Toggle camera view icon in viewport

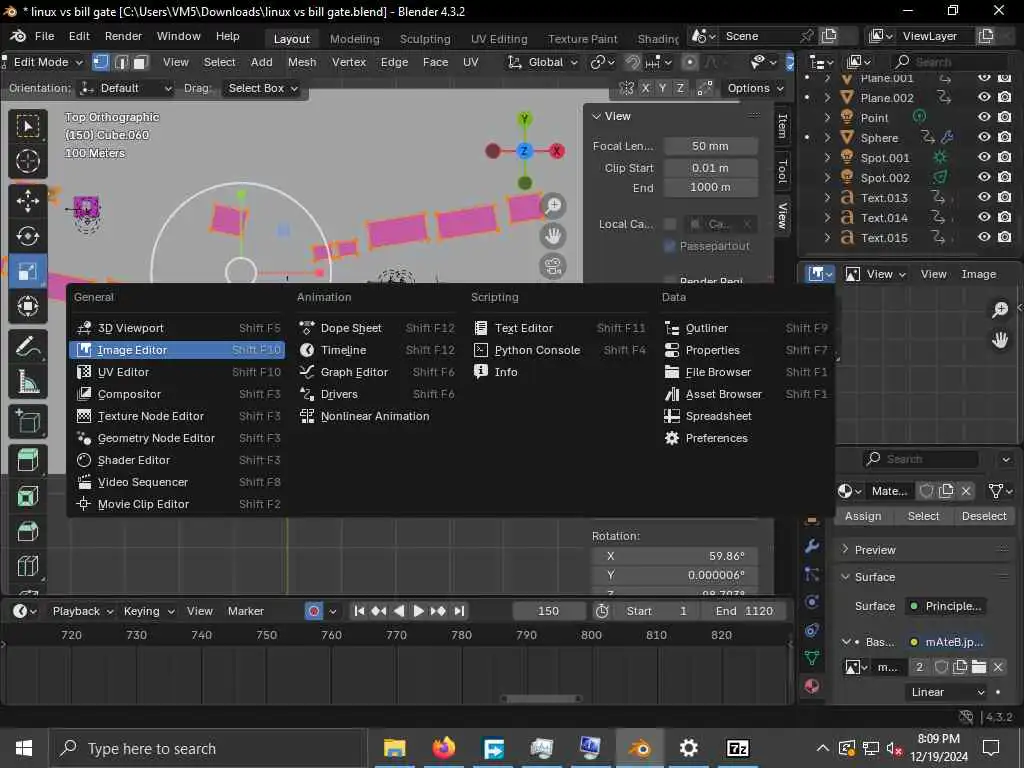point(553,266)
